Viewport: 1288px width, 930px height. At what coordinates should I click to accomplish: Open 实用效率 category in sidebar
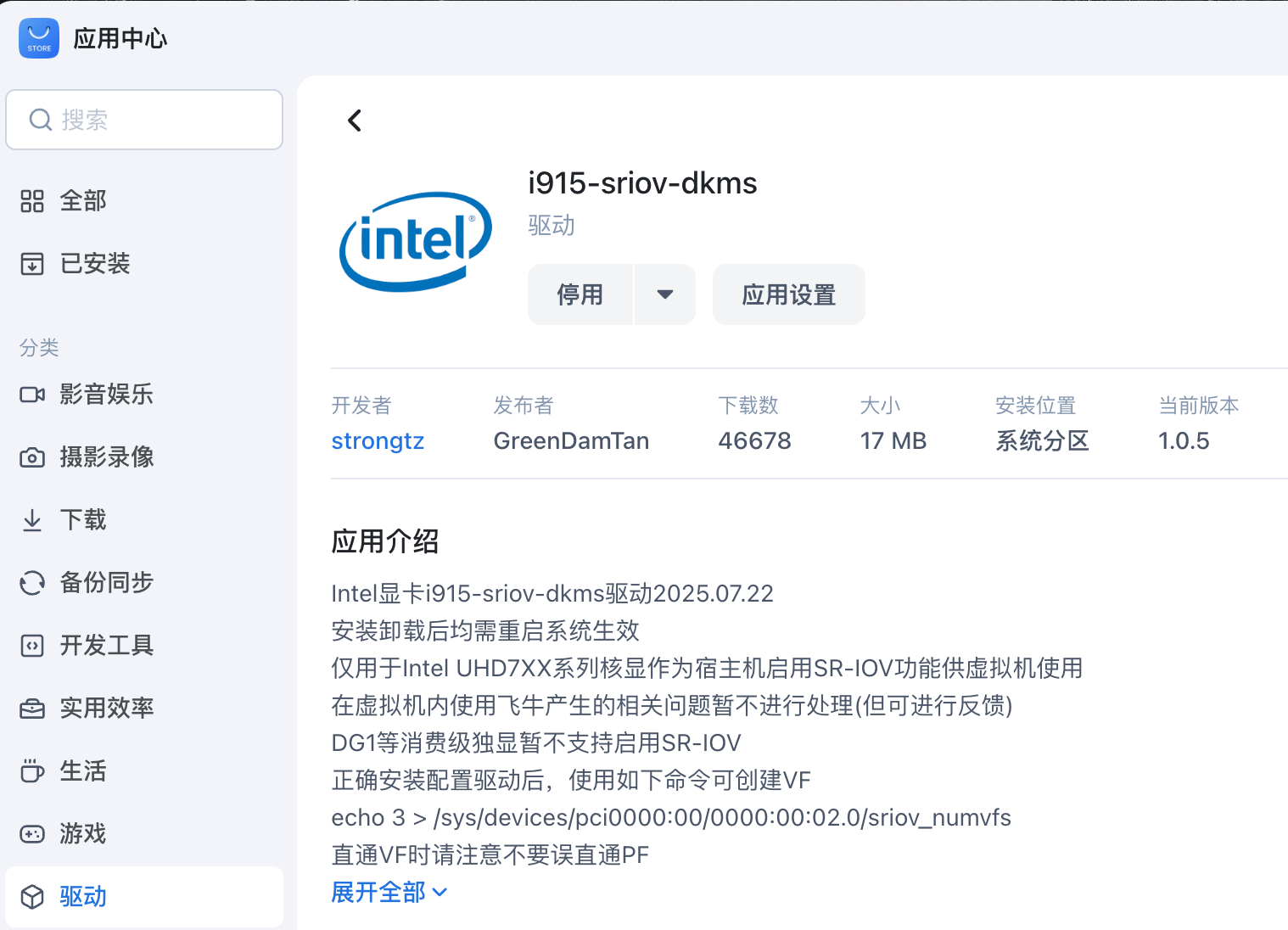pos(106,709)
